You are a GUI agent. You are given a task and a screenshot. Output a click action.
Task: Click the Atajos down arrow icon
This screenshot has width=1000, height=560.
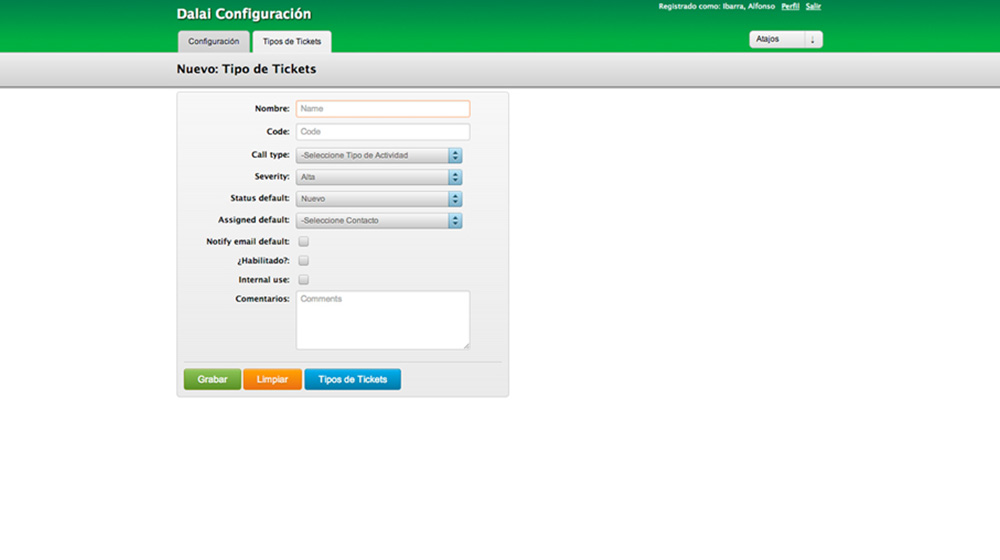click(812, 40)
